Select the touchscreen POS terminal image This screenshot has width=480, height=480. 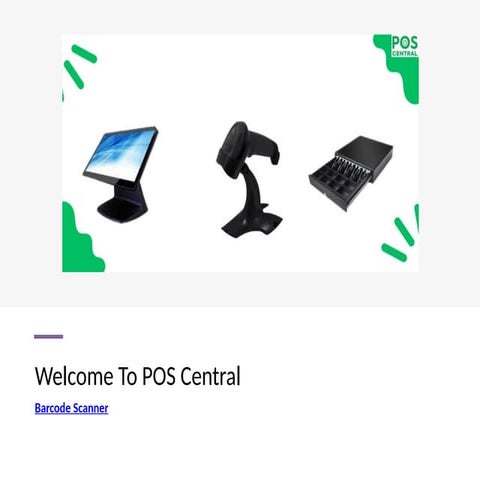click(120, 174)
